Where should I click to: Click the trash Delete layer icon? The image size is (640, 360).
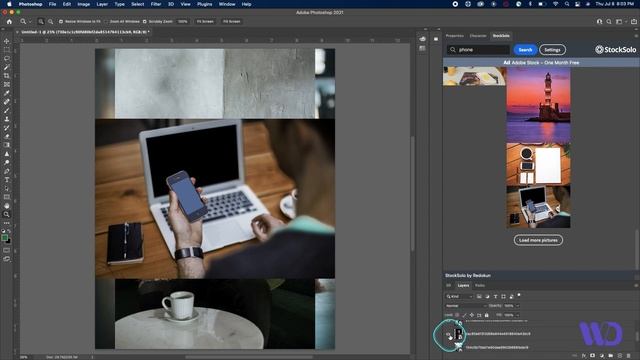click(x=629, y=356)
